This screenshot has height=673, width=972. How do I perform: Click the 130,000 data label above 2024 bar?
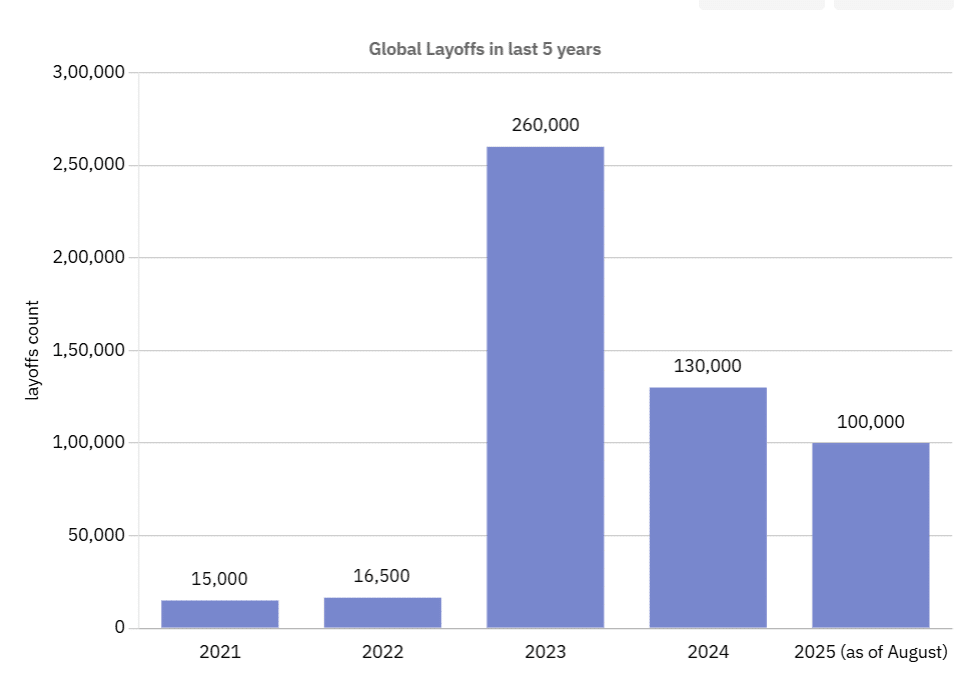pos(706,366)
